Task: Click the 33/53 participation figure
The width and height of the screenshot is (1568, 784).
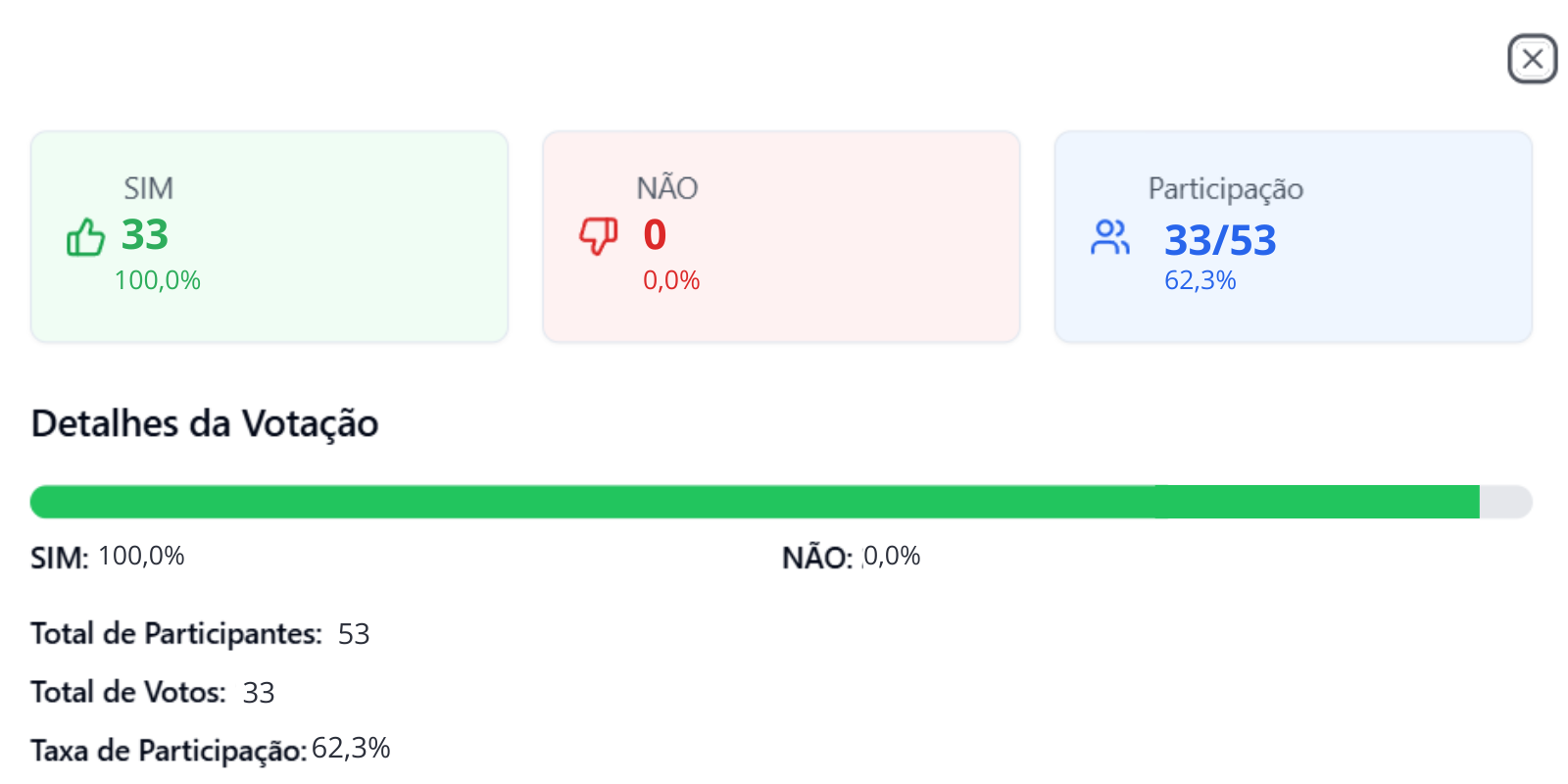Action: click(x=1220, y=240)
